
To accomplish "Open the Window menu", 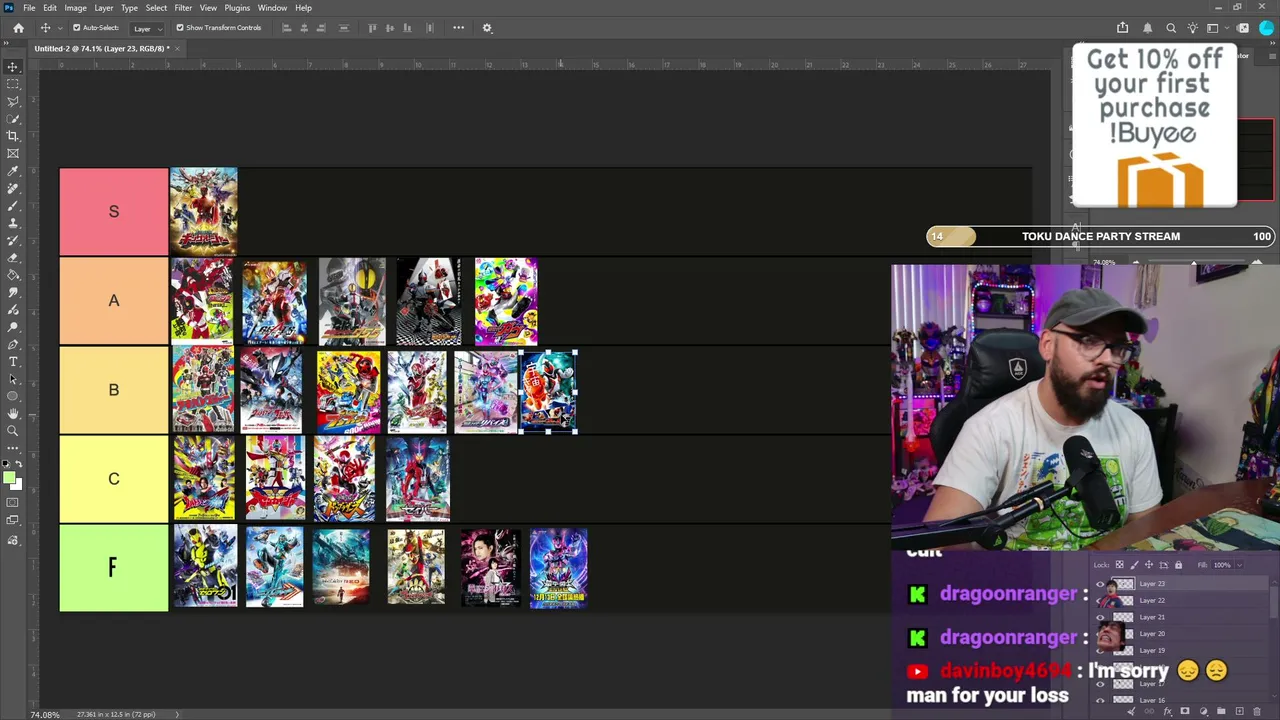I will [x=272, y=8].
